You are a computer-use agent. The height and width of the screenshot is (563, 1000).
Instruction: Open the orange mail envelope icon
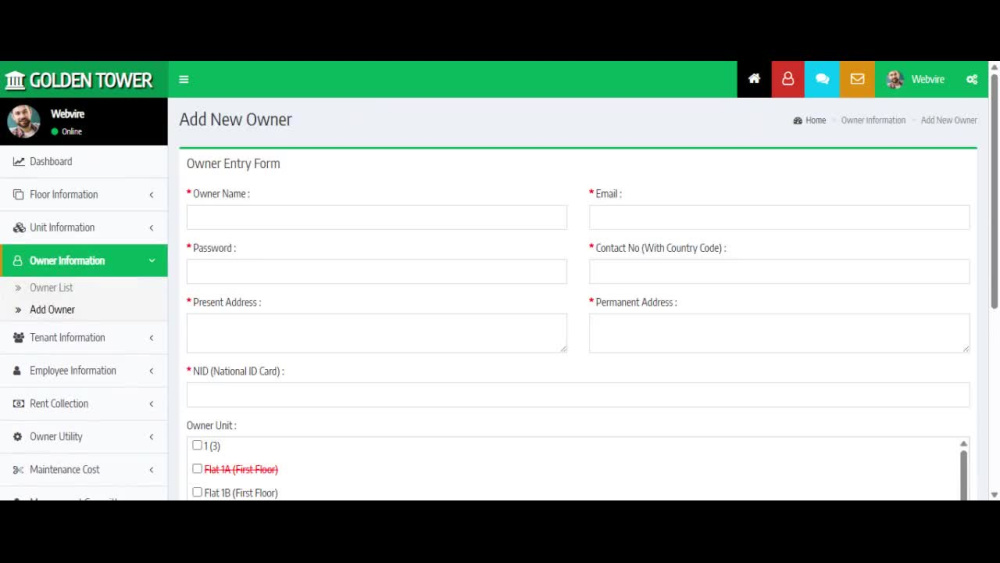[x=857, y=79]
